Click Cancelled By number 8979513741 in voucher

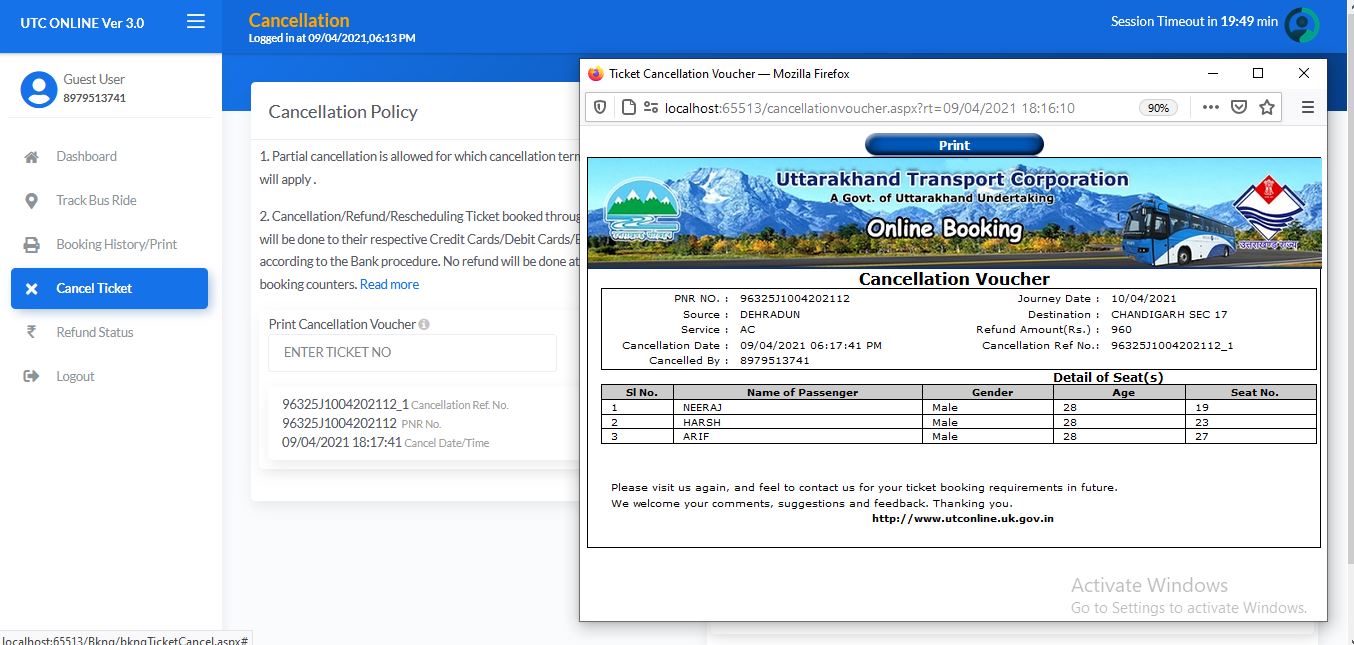click(775, 361)
